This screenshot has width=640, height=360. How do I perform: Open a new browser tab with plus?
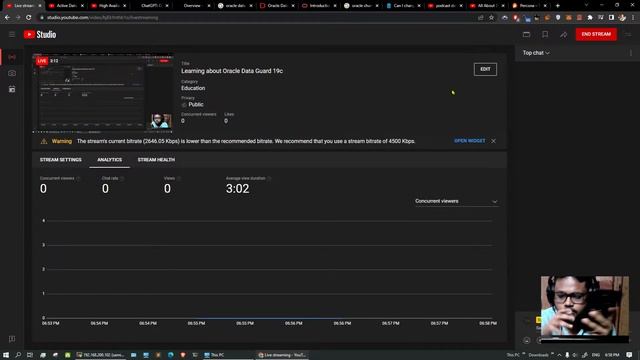(558, 6)
